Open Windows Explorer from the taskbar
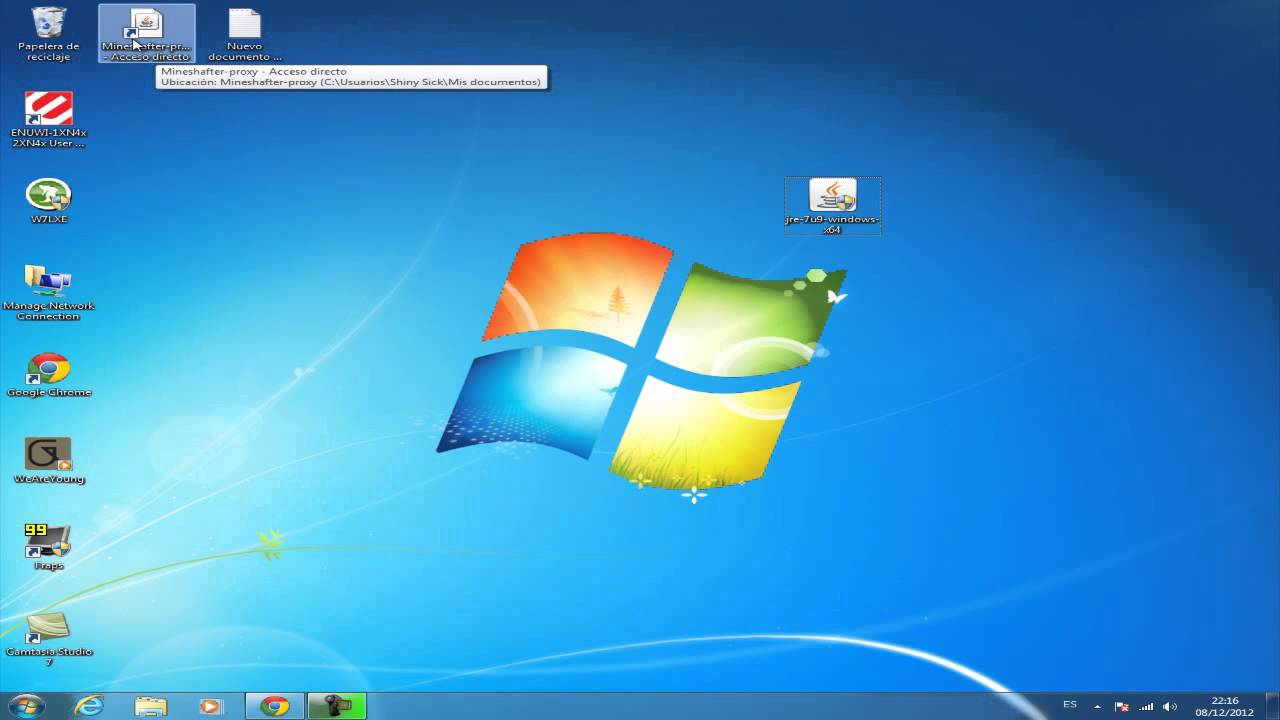Viewport: 1280px width, 720px height. click(151, 706)
